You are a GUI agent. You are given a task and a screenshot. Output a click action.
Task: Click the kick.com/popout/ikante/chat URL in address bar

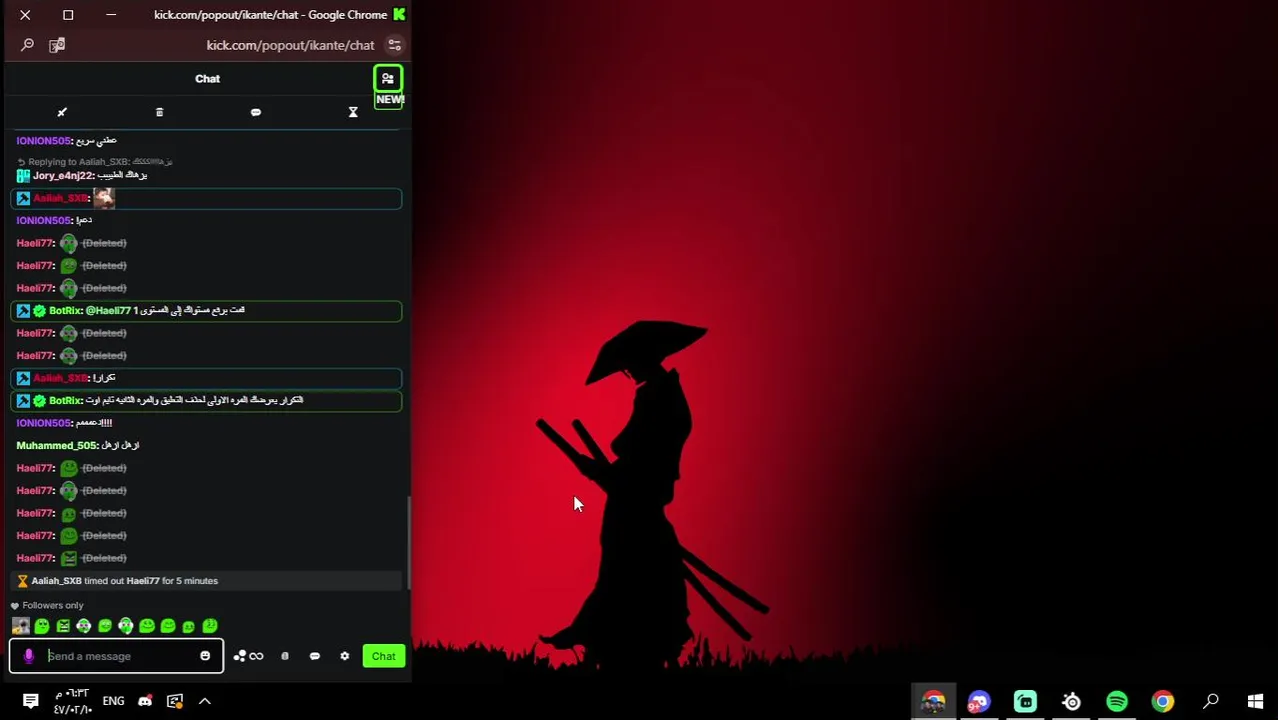point(290,45)
